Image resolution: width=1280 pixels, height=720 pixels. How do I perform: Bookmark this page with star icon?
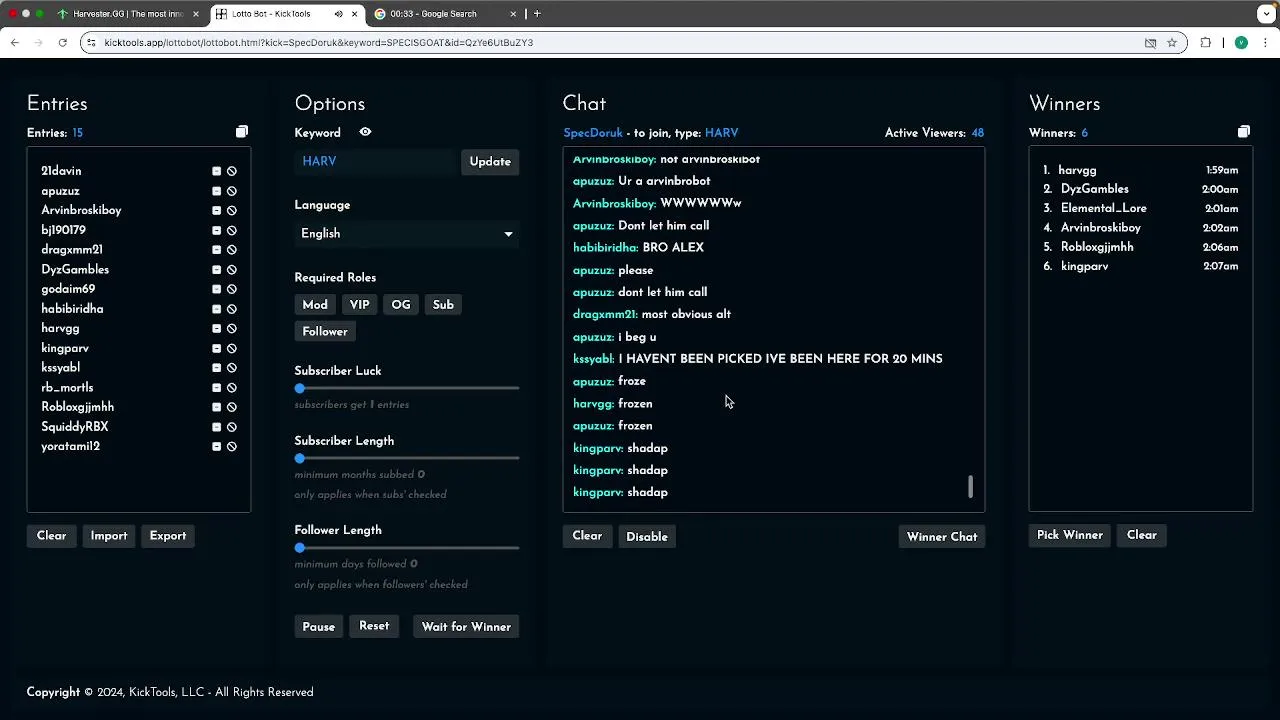coord(1172,43)
